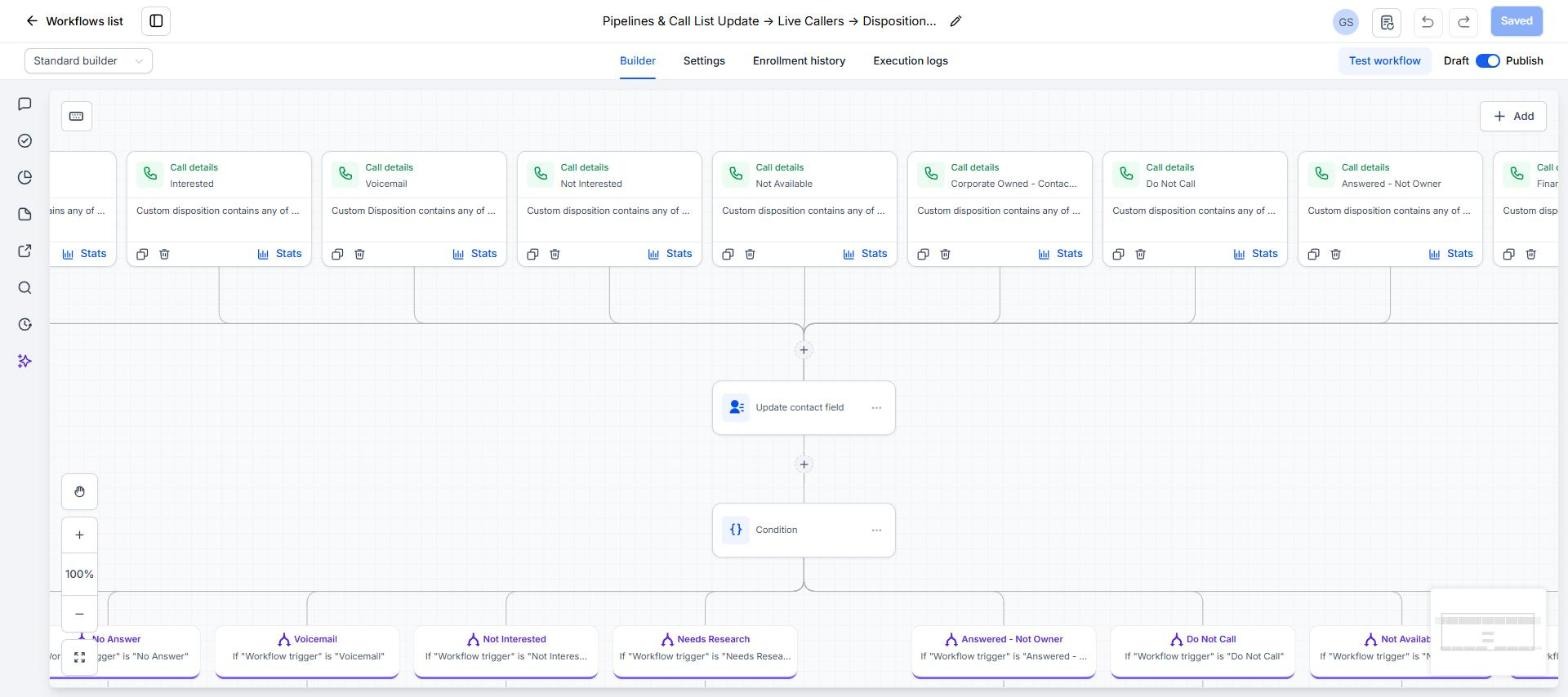Duplicate the Corporate Owned trigger card
The width and height of the screenshot is (1568, 697).
923,254
